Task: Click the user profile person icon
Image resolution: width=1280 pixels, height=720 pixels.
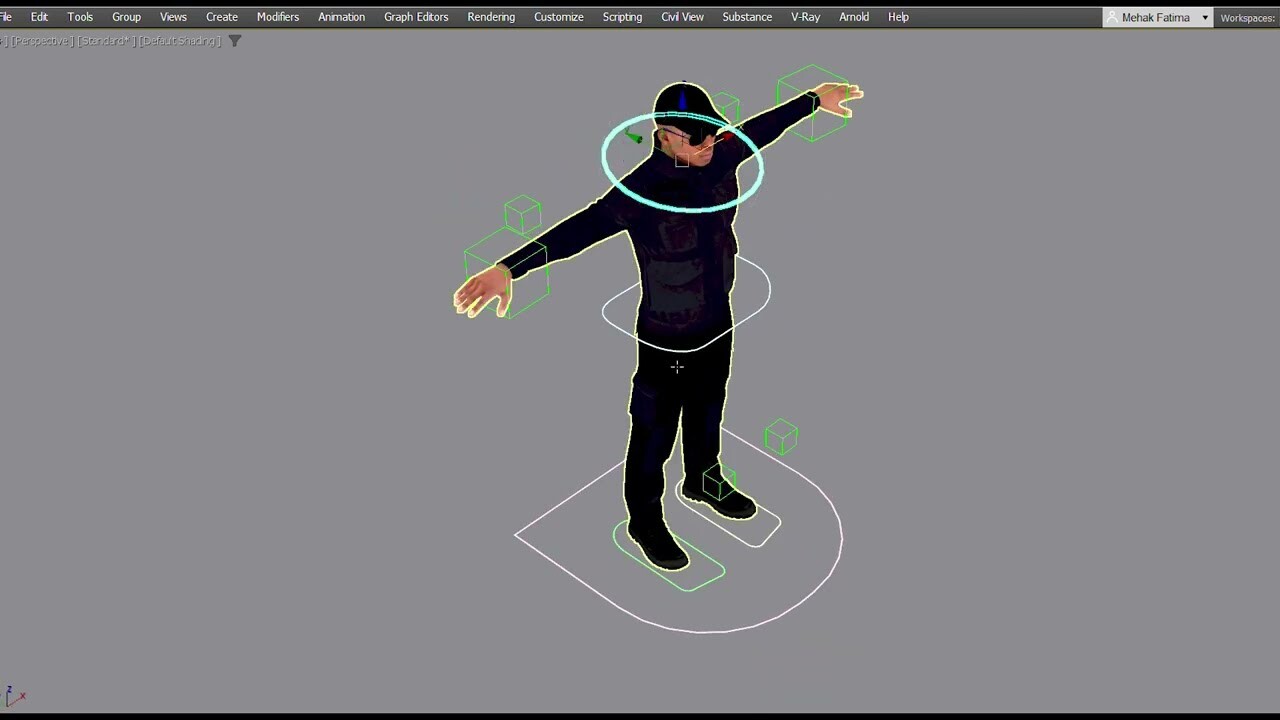Action: [x=1110, y=16]
